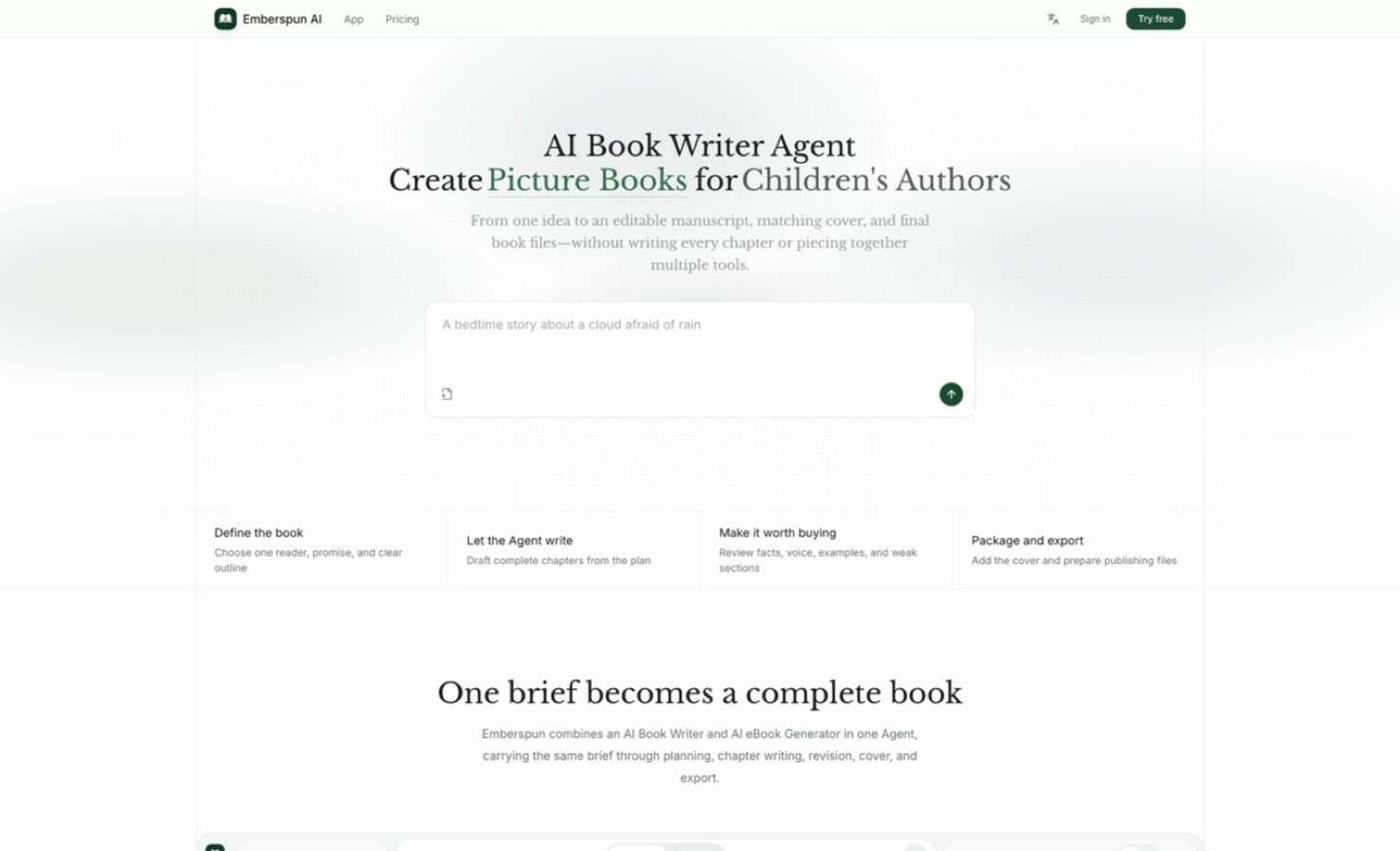The image size is (1400, 851).
Task: Click the paragraph starting 'Emberspun combines an AI Book Writer'
Action: 700,755
